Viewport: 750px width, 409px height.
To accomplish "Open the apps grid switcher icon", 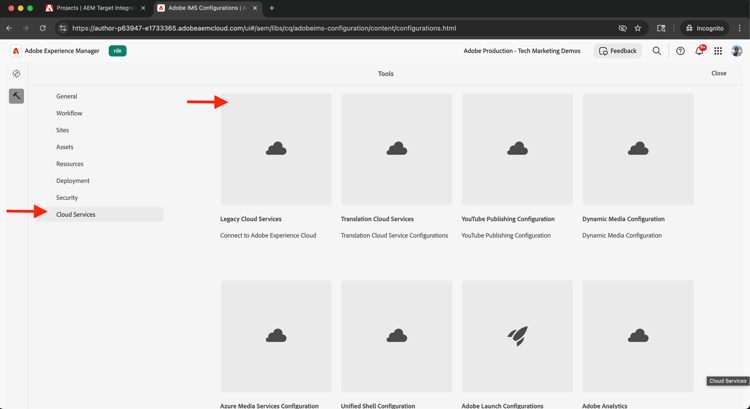I will [718, 51].
